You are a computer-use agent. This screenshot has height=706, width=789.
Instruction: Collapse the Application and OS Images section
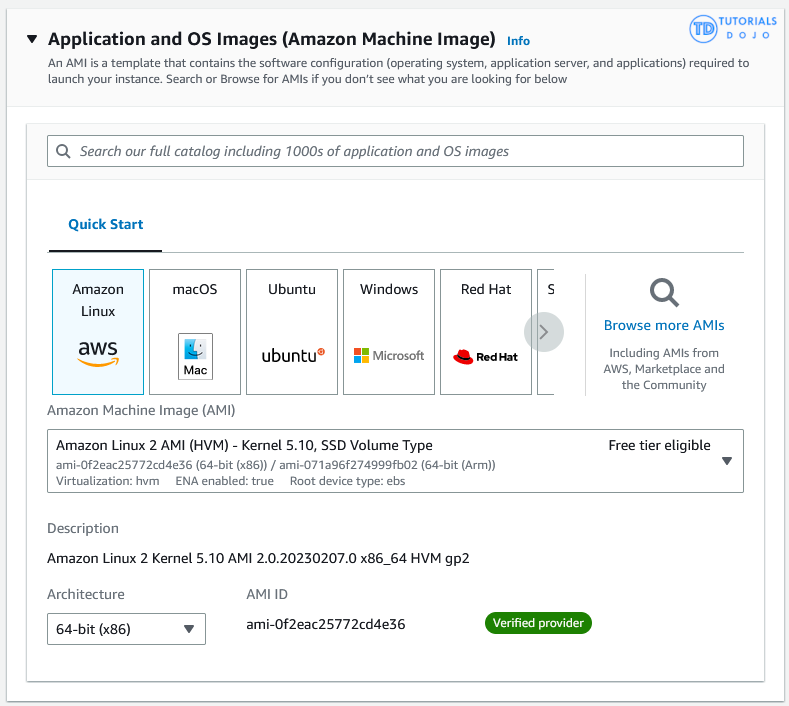(31, 40)
